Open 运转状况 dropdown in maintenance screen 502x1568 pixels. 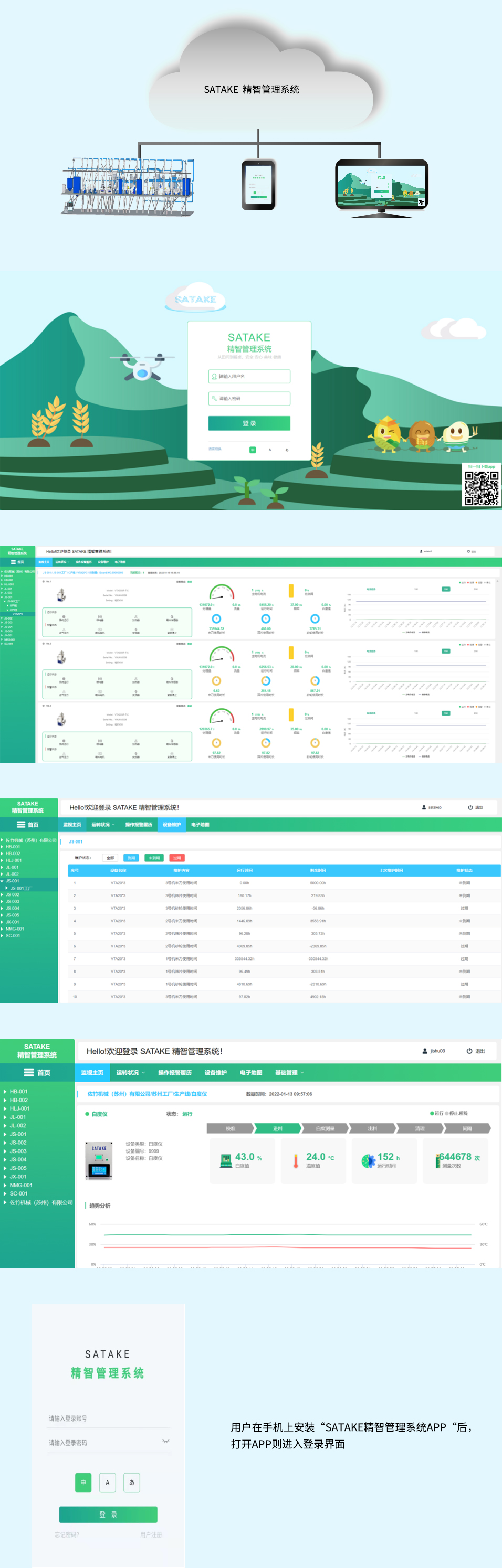click(x=103, y=825)
